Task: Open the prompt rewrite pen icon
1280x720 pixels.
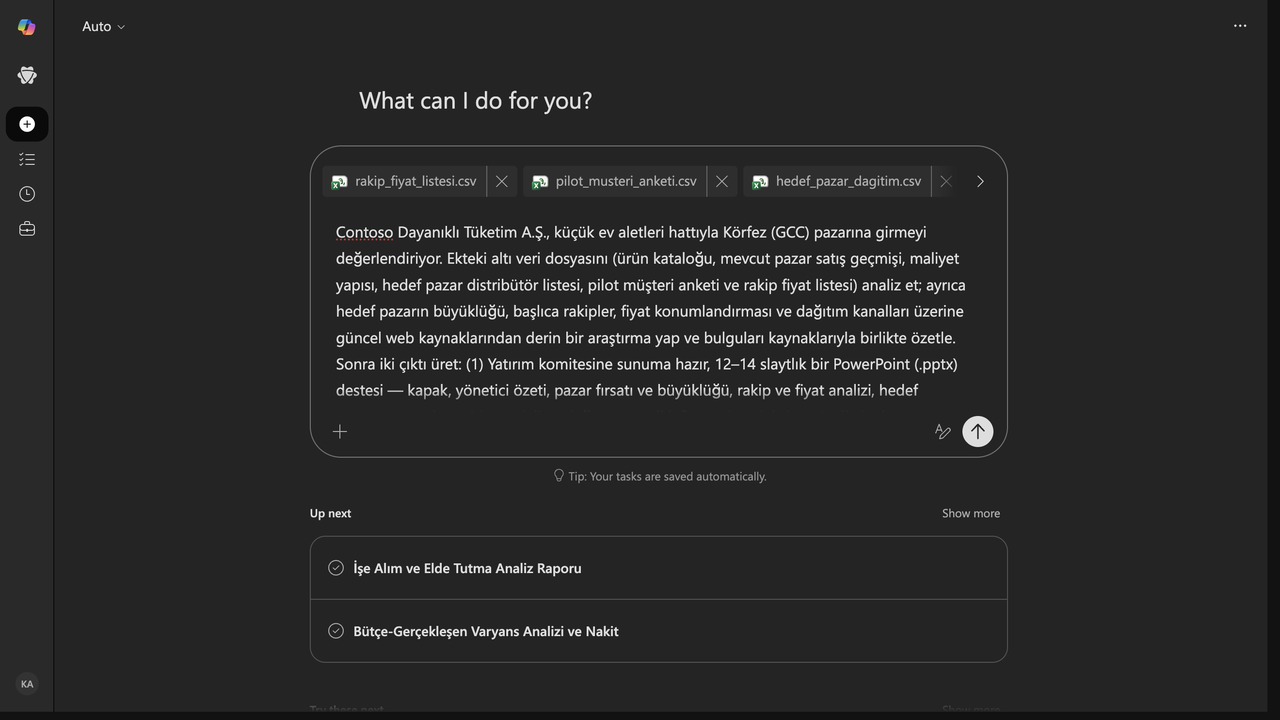Action: coord(942,431)
